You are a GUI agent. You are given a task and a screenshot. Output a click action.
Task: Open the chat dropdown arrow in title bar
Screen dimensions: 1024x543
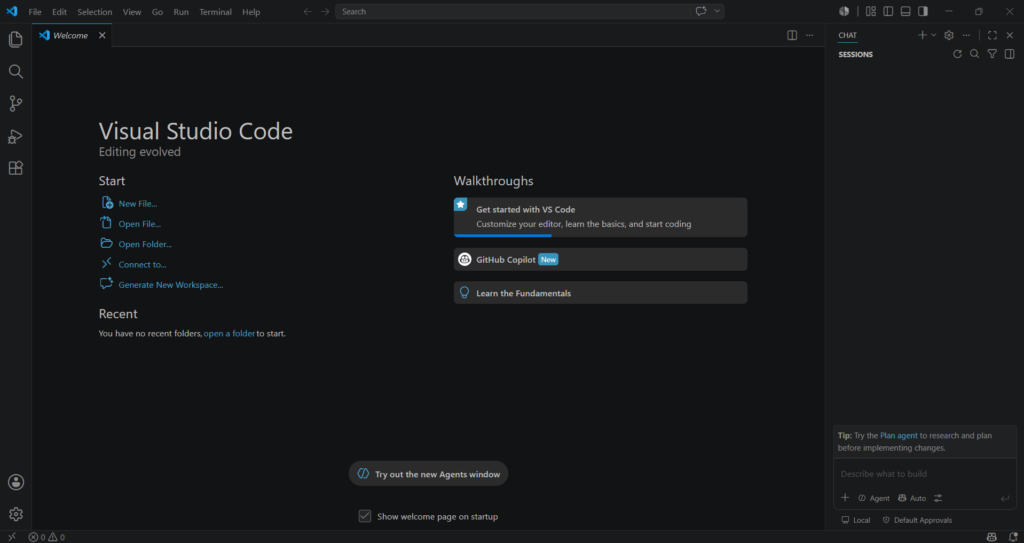click(x=717, y=11)
